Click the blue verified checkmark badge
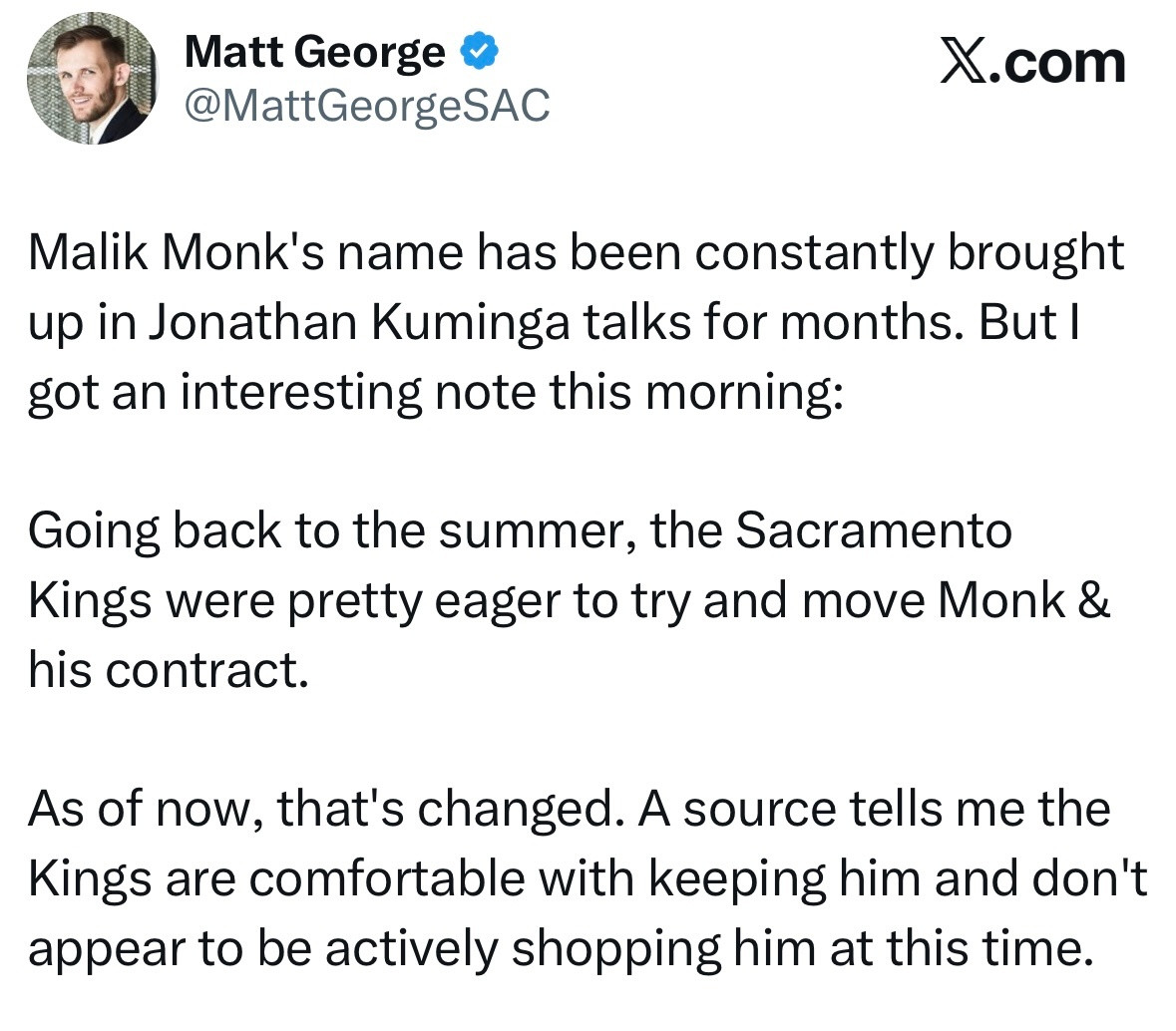Image resolution: width=1176 pixels, height=1031 pixels. pos(478,51)
